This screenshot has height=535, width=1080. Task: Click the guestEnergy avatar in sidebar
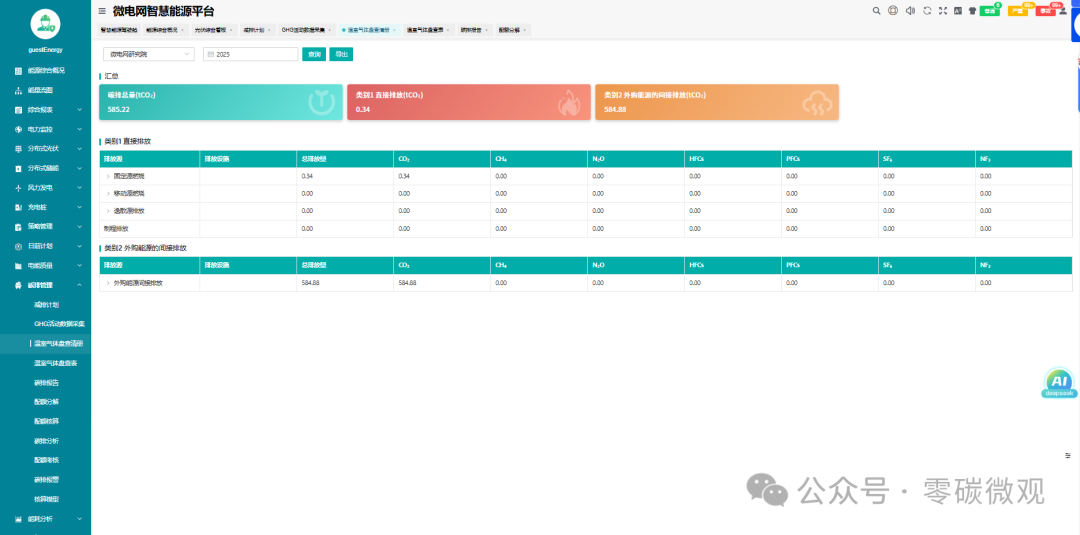click(x=45, y=24)
